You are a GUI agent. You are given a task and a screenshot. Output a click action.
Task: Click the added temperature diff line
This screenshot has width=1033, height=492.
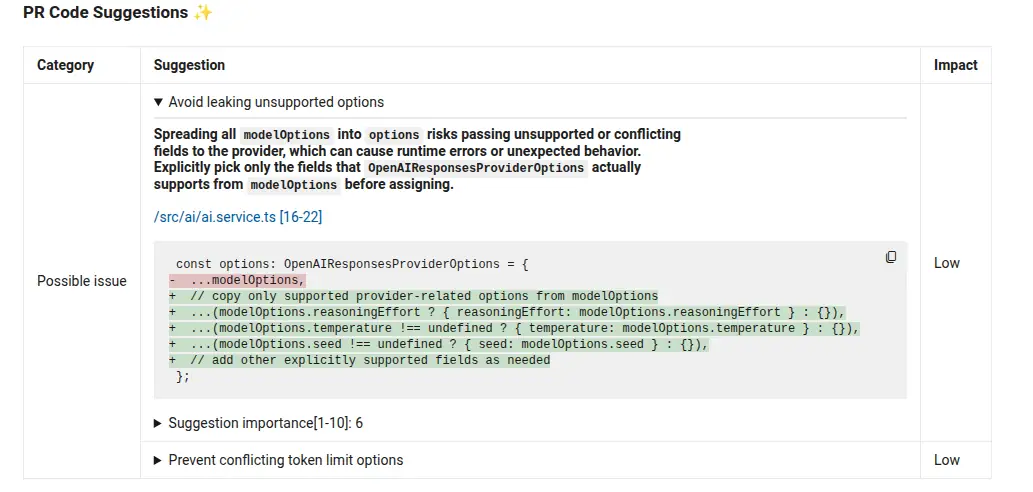515,328
